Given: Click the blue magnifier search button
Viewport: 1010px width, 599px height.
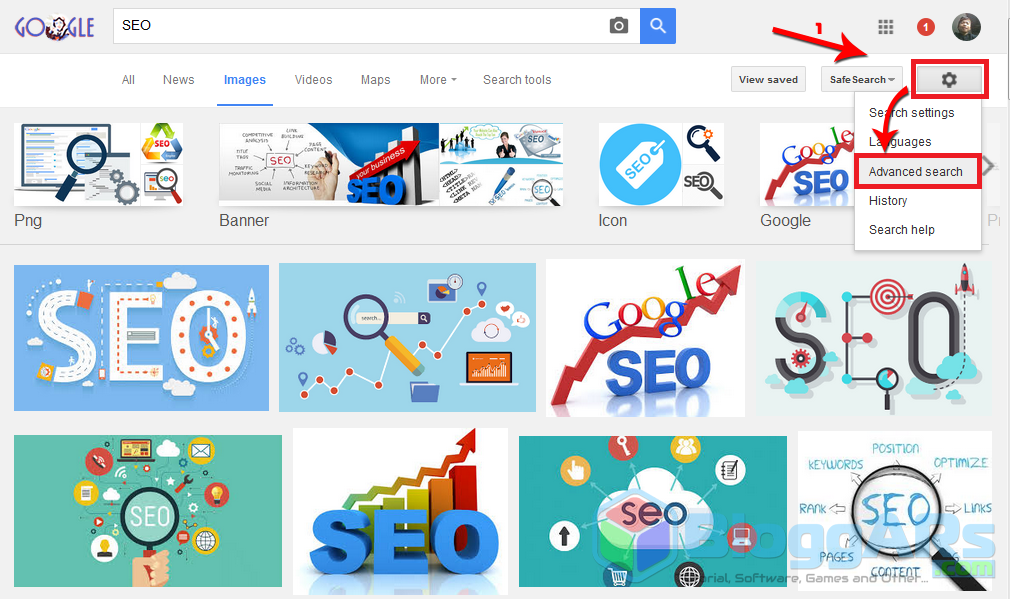Looking at the screenshot, I should point(658,26).
